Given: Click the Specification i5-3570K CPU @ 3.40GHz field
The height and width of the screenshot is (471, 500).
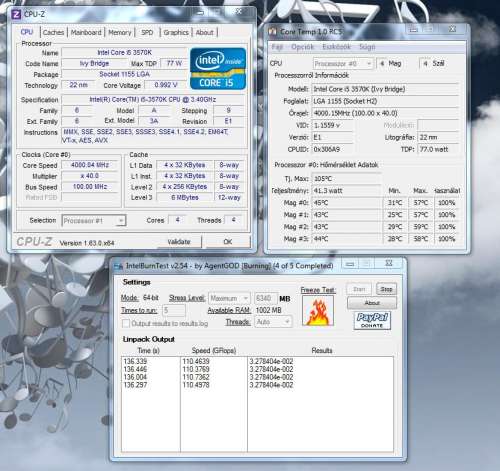Looking at the screenshot, I should [153, 99].
